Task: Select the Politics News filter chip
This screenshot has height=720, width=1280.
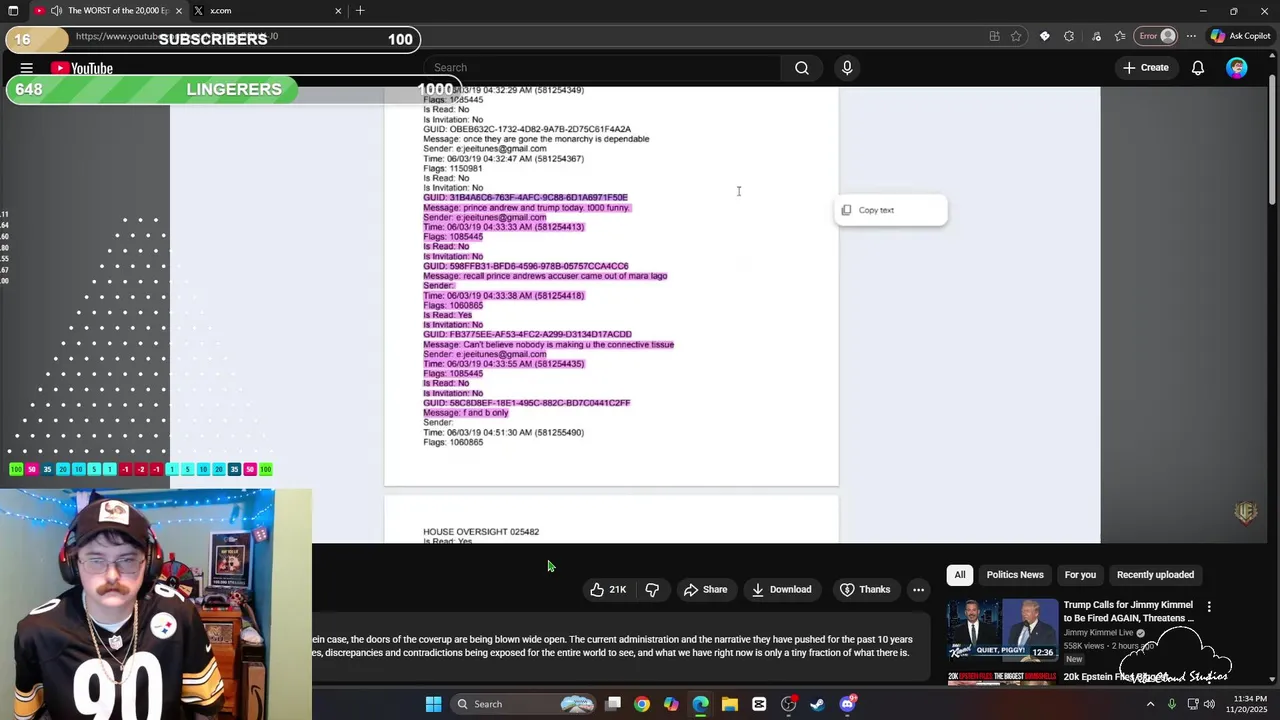Action: pyautogui.click(x=1015, y=575)
